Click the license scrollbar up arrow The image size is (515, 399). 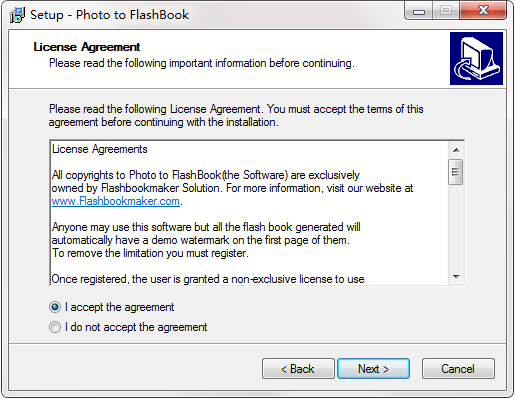[x=456, y=150]
